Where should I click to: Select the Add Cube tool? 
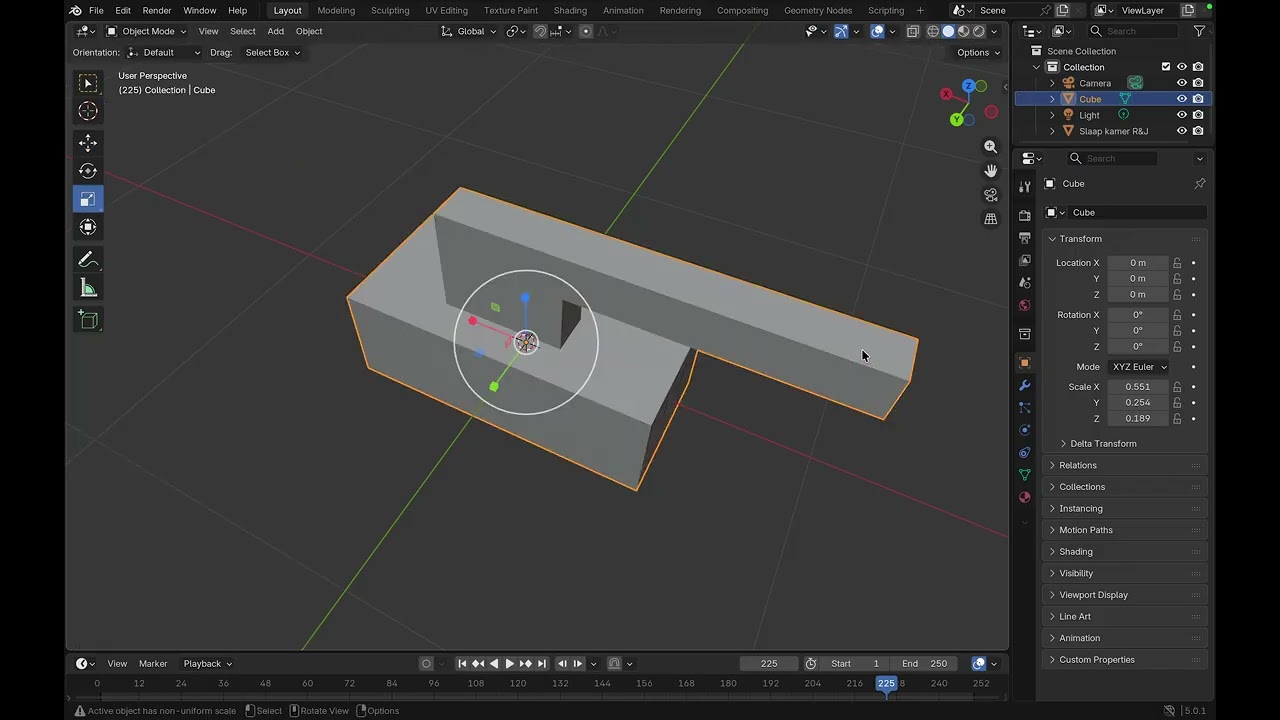coord(88,320)
